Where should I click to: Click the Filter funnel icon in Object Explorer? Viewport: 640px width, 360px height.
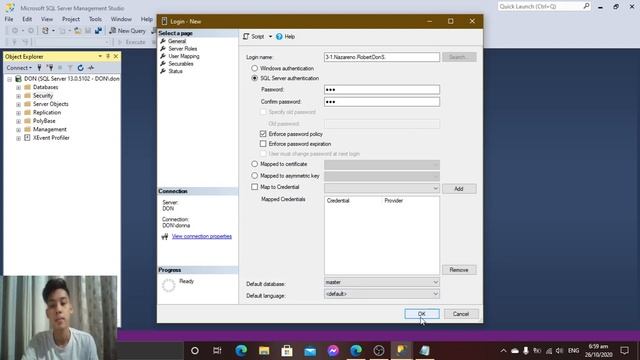(x=70, y=68)
